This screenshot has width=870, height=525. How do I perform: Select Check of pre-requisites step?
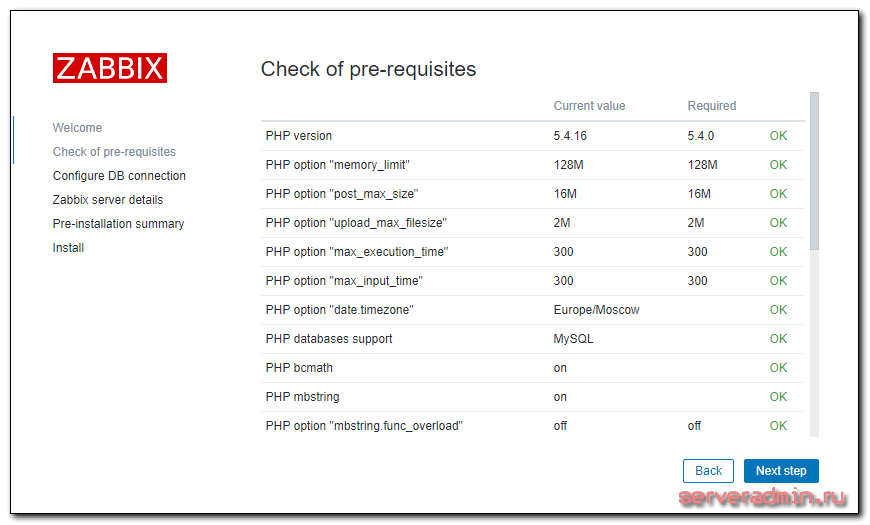tap(114, 152)
